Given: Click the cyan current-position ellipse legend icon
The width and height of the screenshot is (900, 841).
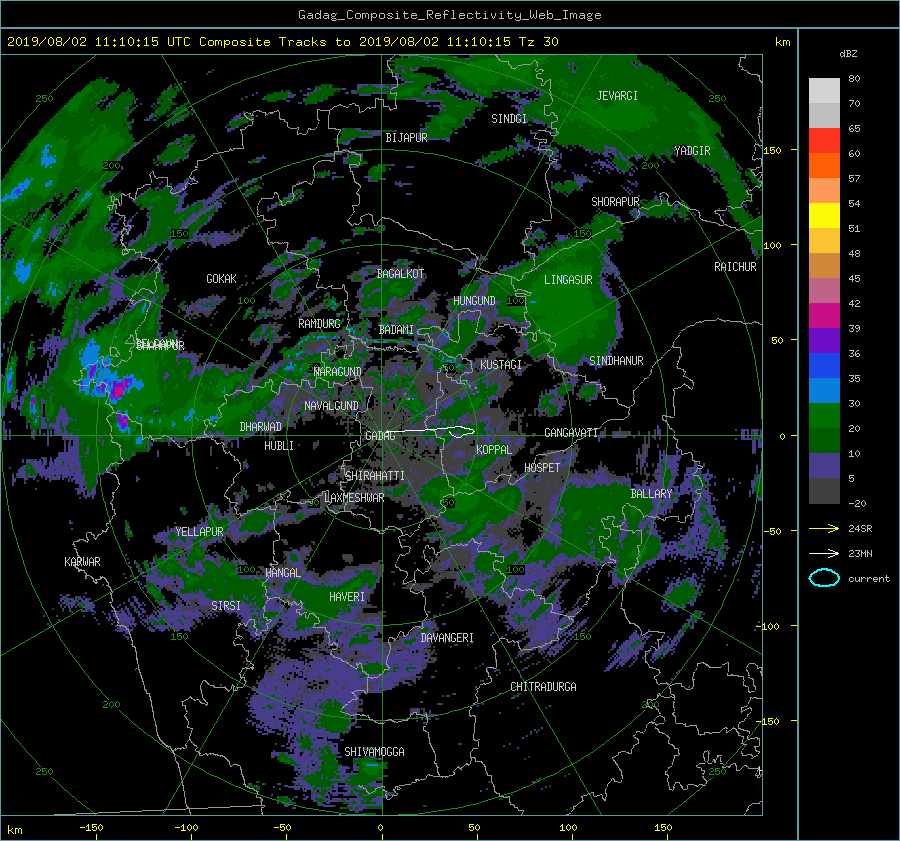Looking at the screenshot, I should (824, 578).
